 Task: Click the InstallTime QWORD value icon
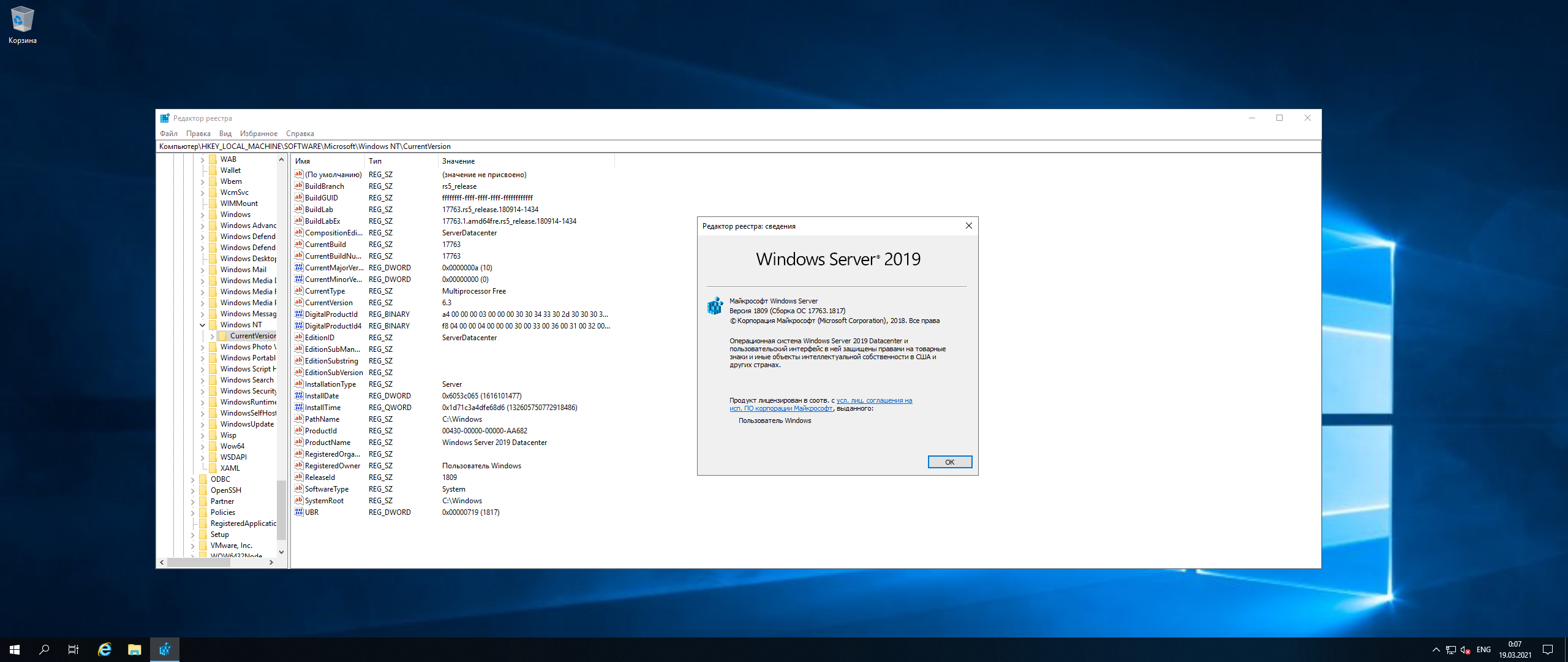[x=299, y=408]
